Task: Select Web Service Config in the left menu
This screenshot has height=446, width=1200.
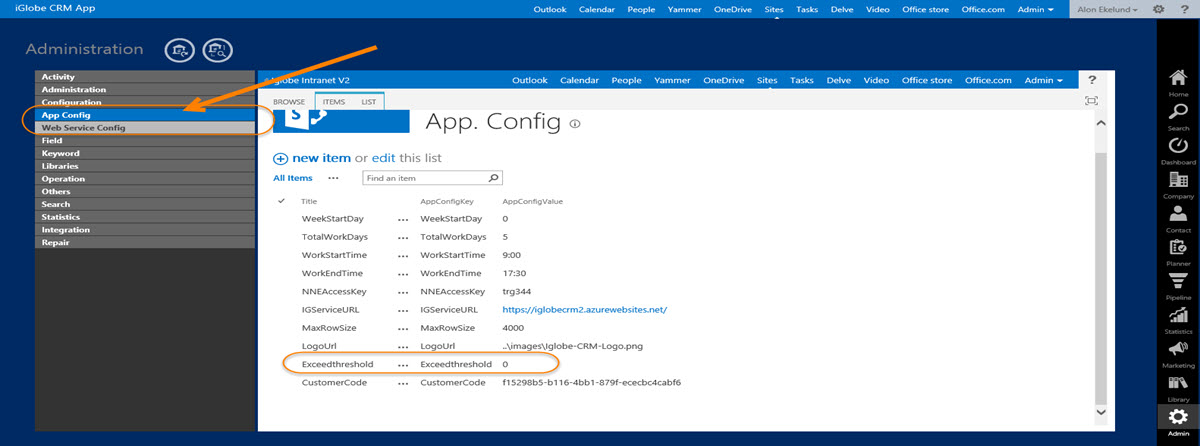Action: [145, 128]
